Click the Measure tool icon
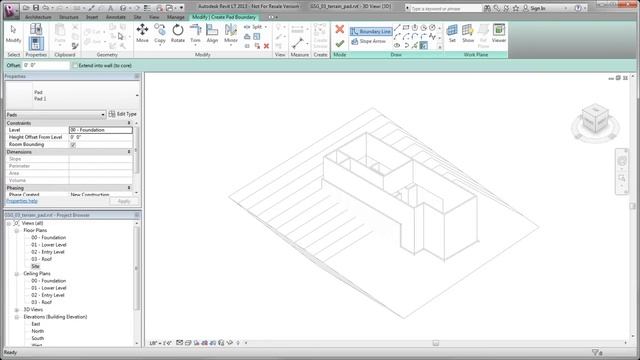Screen dimensions: 640x360 pyautogui.click(x=298, y=42)
